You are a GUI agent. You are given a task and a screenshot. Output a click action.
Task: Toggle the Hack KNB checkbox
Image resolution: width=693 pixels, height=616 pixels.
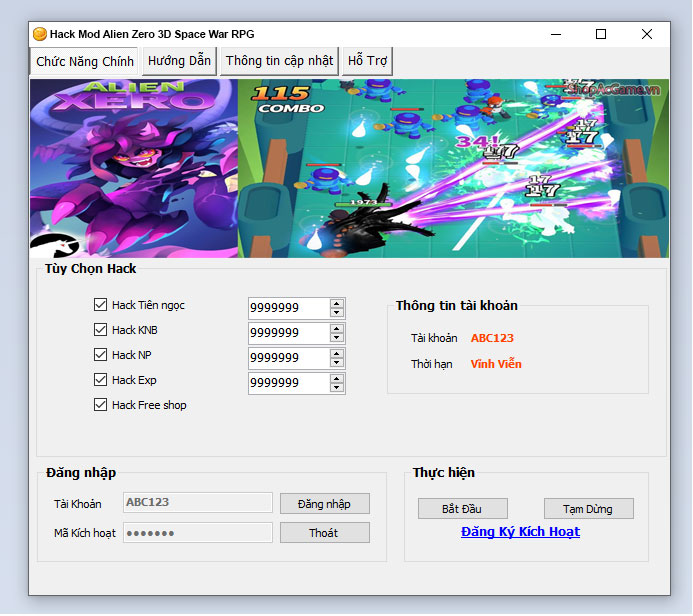[100, 330]
